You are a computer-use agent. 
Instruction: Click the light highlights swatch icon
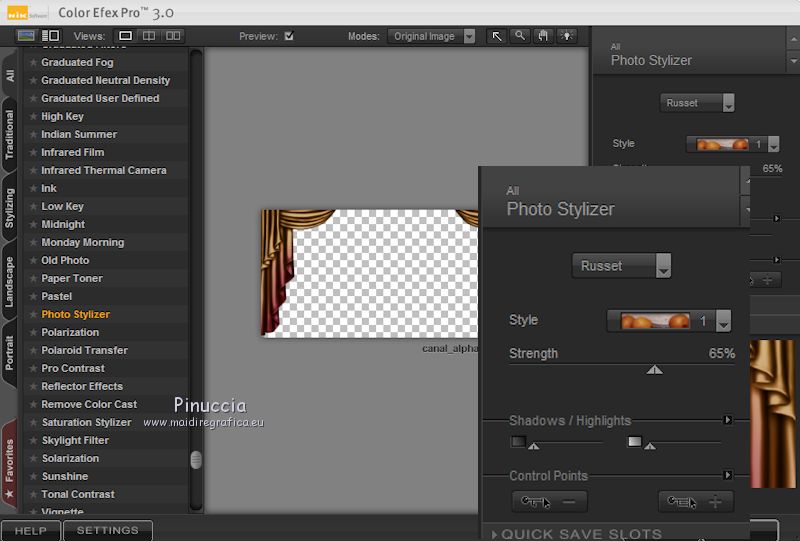(x=634, y=441)
